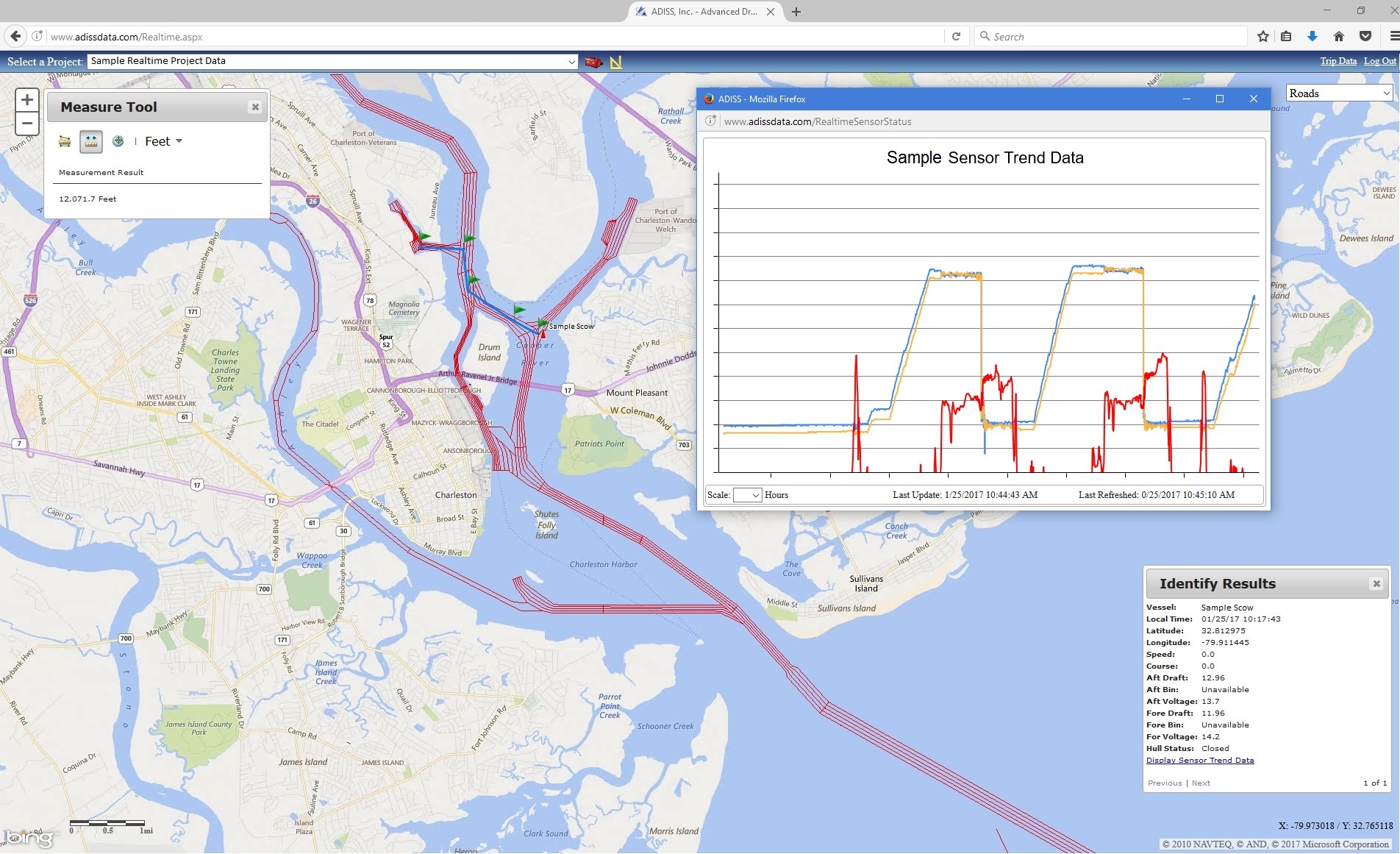Click the Local Time value 01/25/17 10:17:43
Image resolution: width=1400 pixels, height=854 pixels.
click(x=1241, y=619)
